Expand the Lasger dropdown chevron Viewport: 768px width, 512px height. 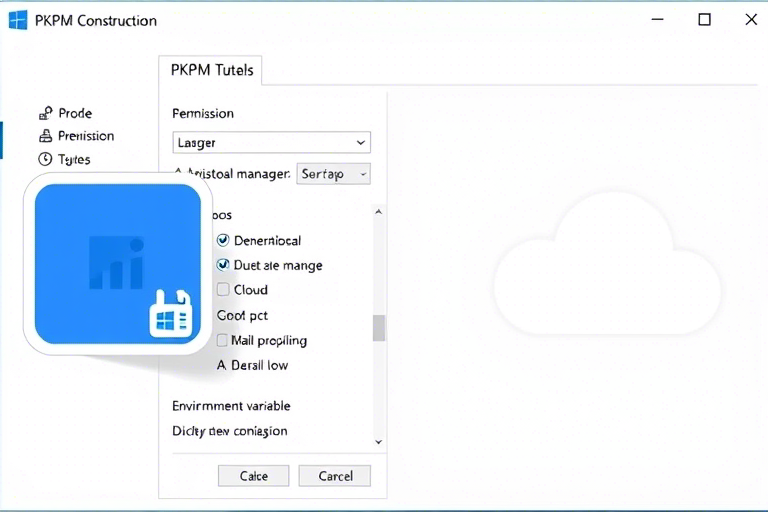click(x=360, y=143)
